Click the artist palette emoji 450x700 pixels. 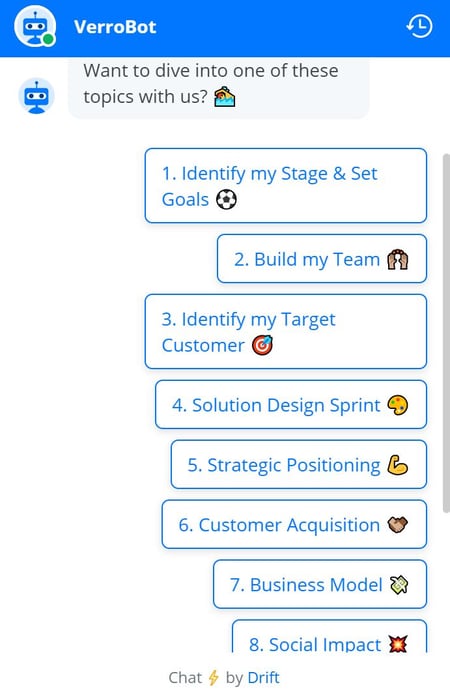[x=397, y=405]
